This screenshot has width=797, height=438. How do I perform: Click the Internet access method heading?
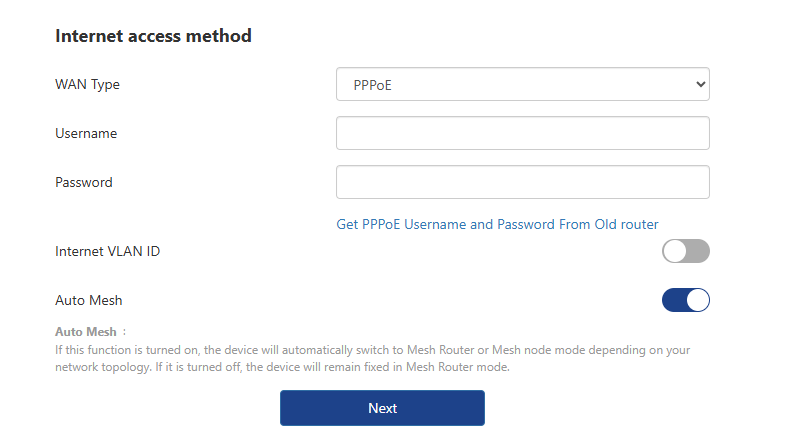point(153,36)
